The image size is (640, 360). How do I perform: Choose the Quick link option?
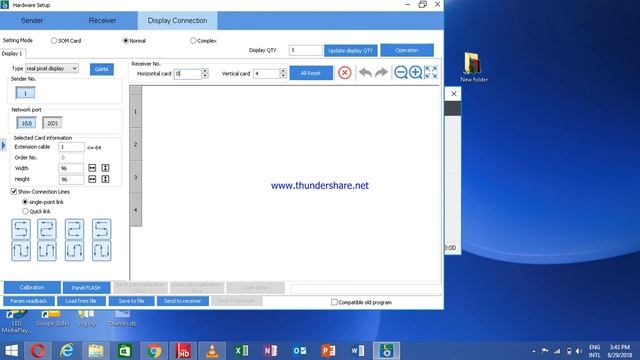(25, 211)
